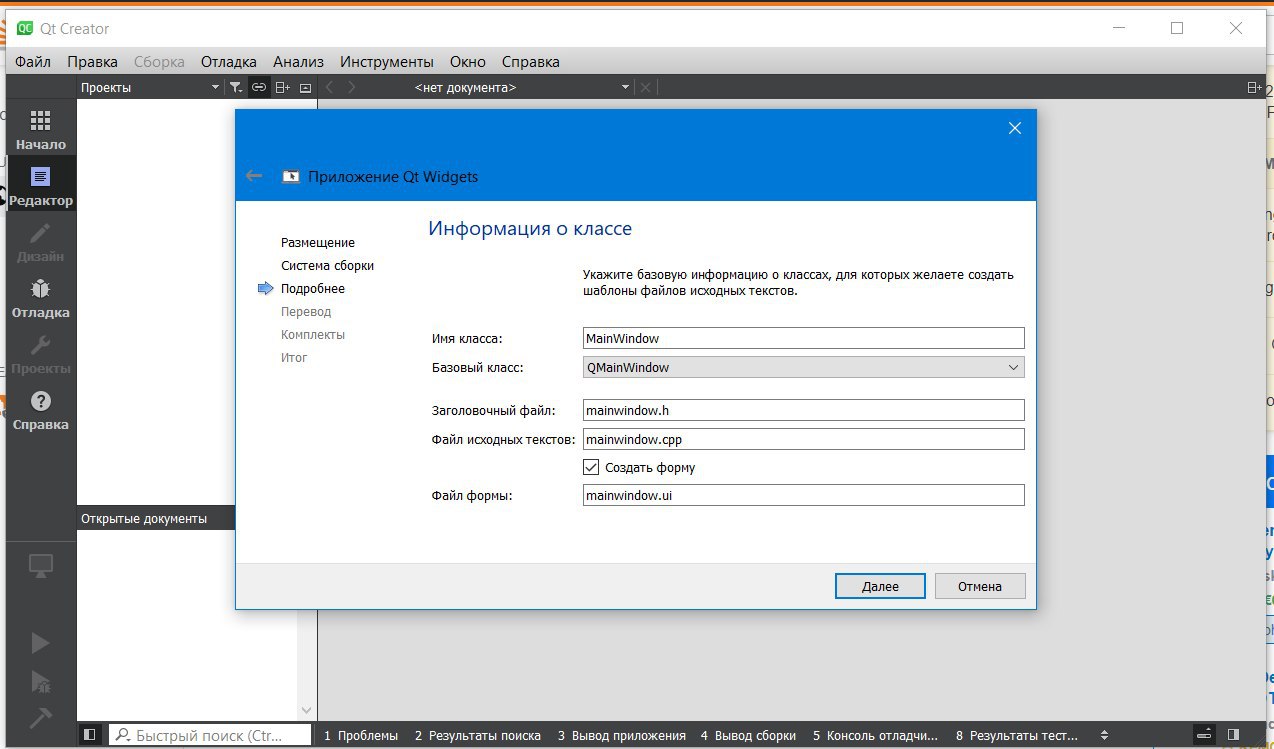This screenshot has height=749, width=1274.
Task: Click the Run play button
Action: click(x=40, y=642)
